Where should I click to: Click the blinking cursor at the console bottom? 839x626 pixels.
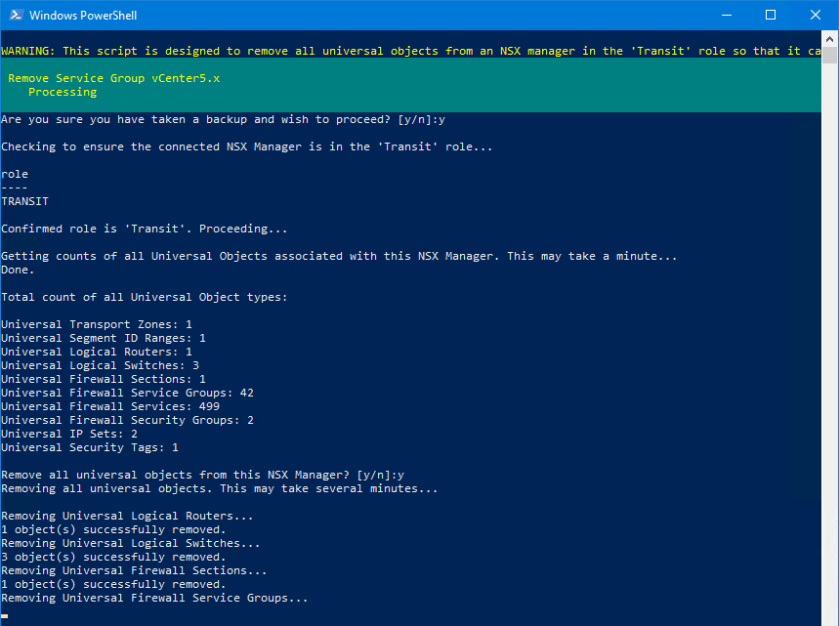5,615
